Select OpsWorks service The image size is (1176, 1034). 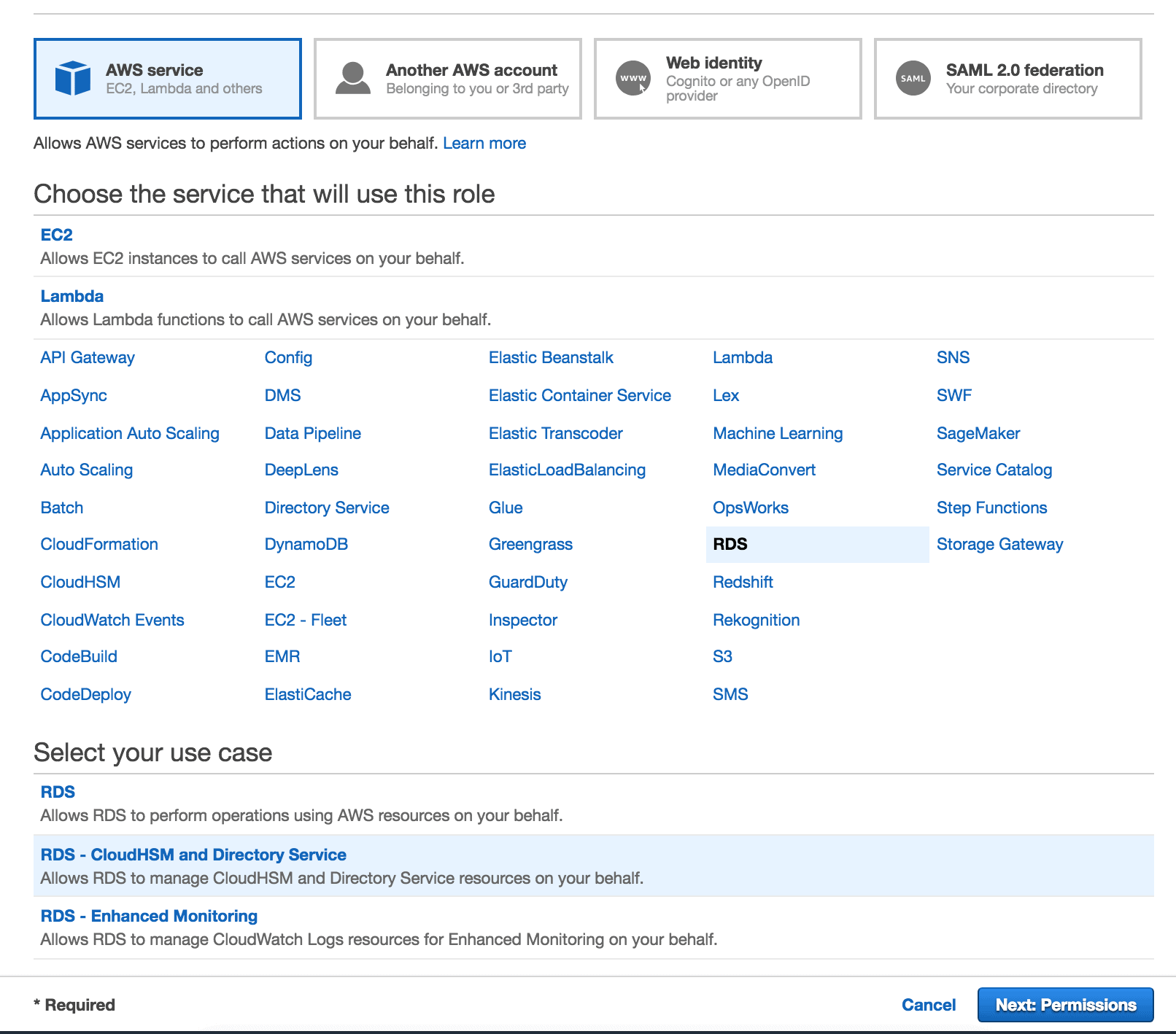pos(751,508)
